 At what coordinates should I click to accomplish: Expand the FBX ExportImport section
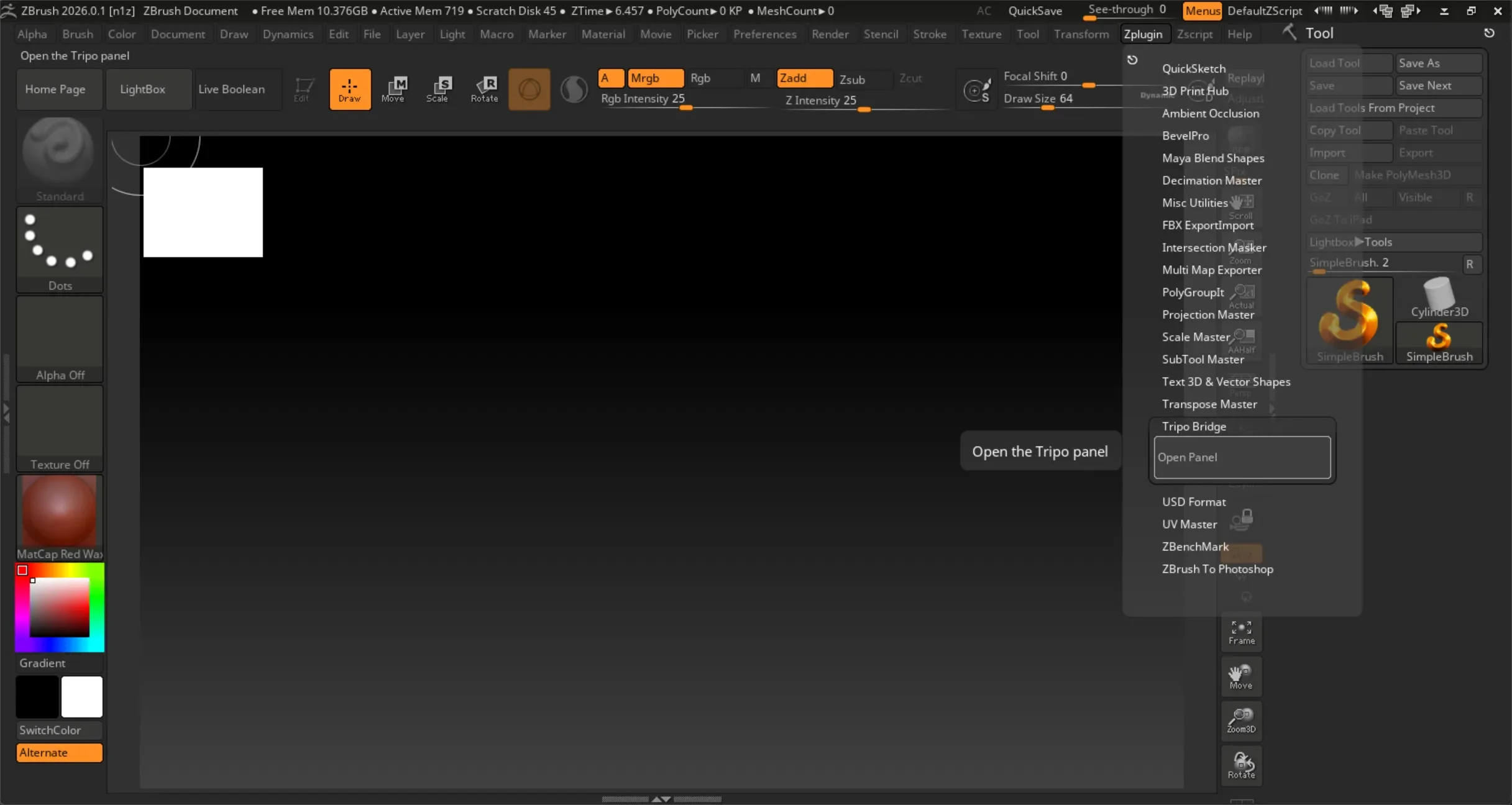[x=1207, y=225]
